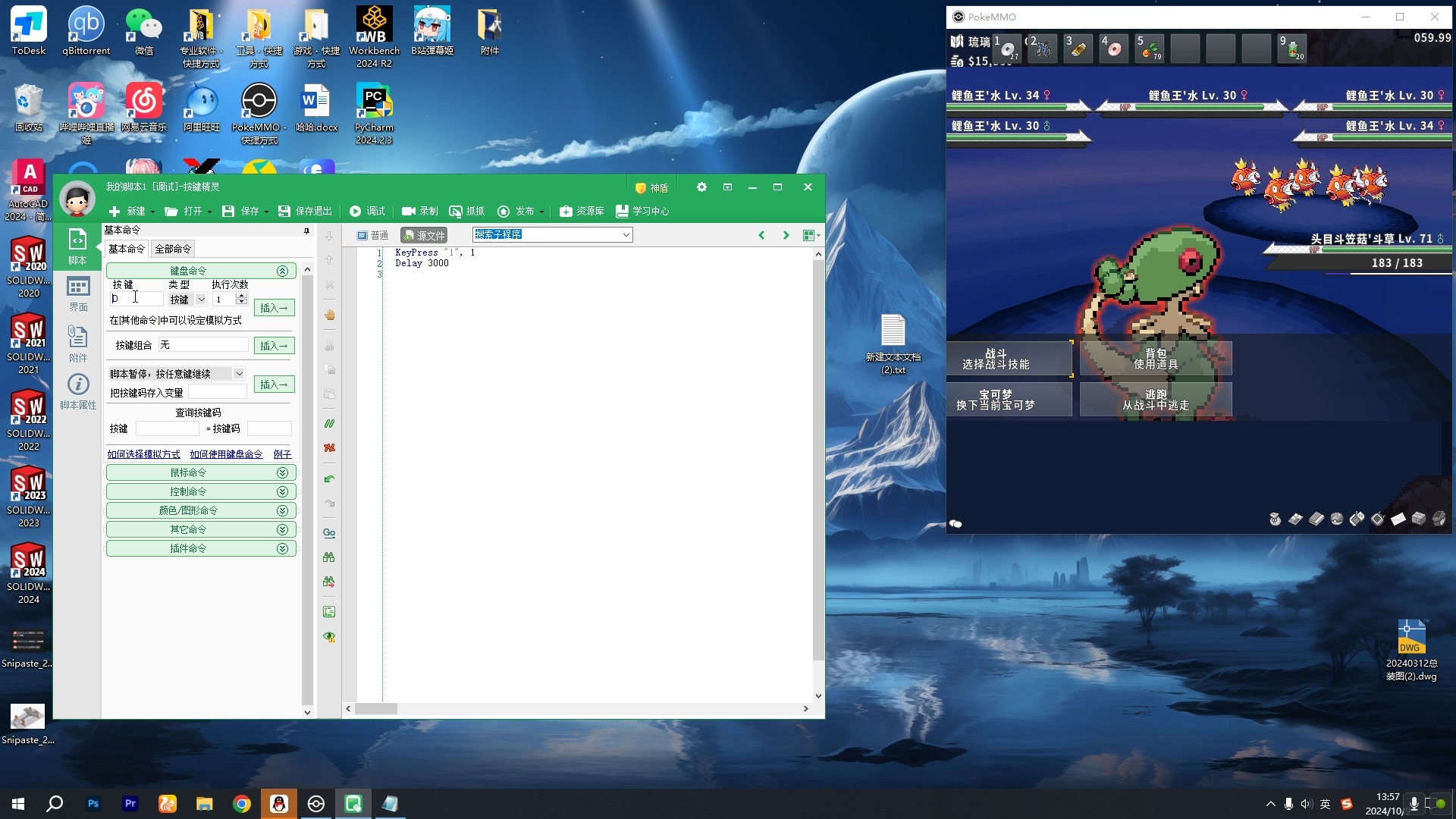This screenshot has width=1456, height=819.
Task: Open the layout grid dropdown in editor
Action: [811, 235]
